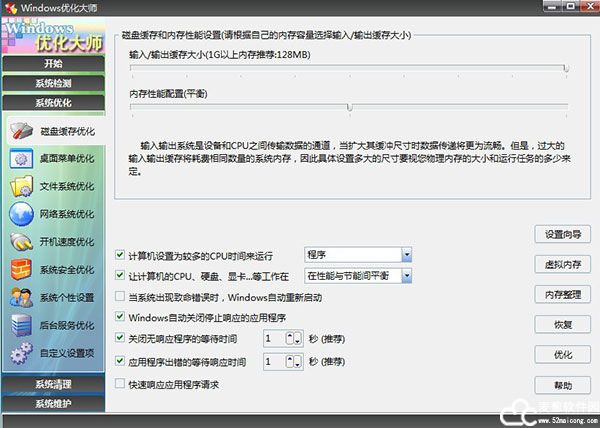Click the 内存整理 button
This screenshot has height=428, width=600.
coord(562,295)
